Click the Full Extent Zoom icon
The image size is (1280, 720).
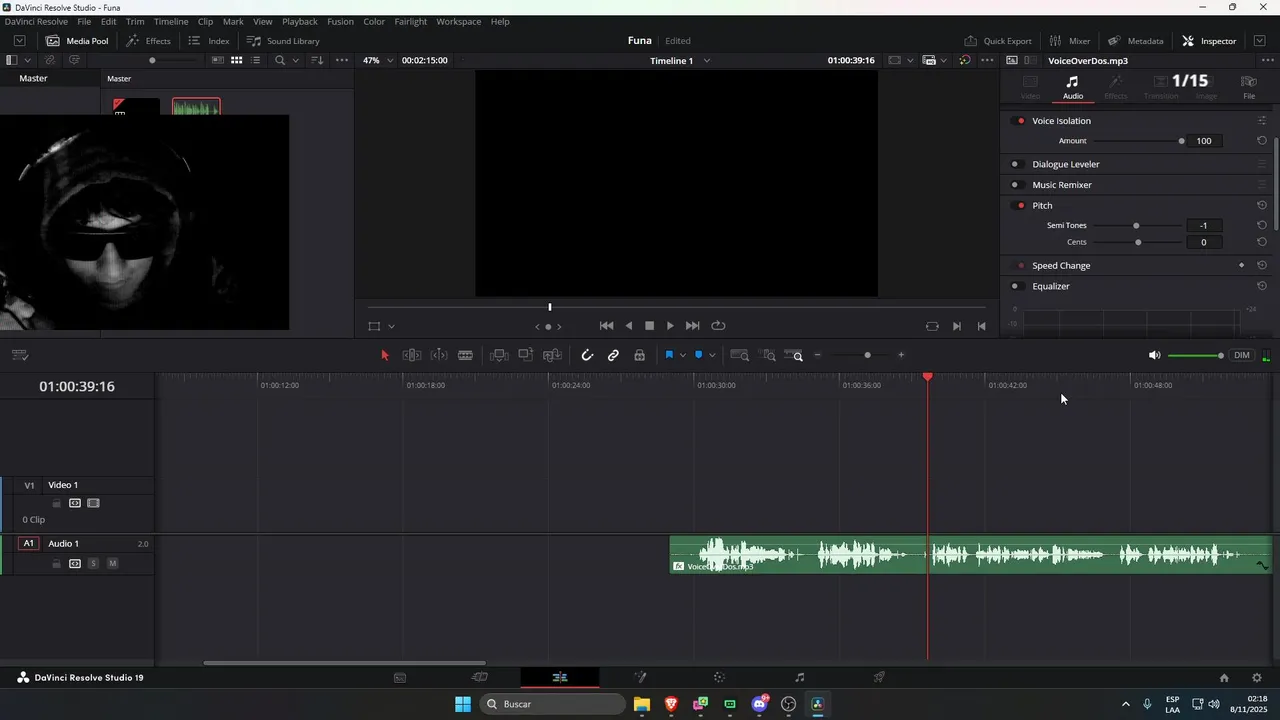740,355
